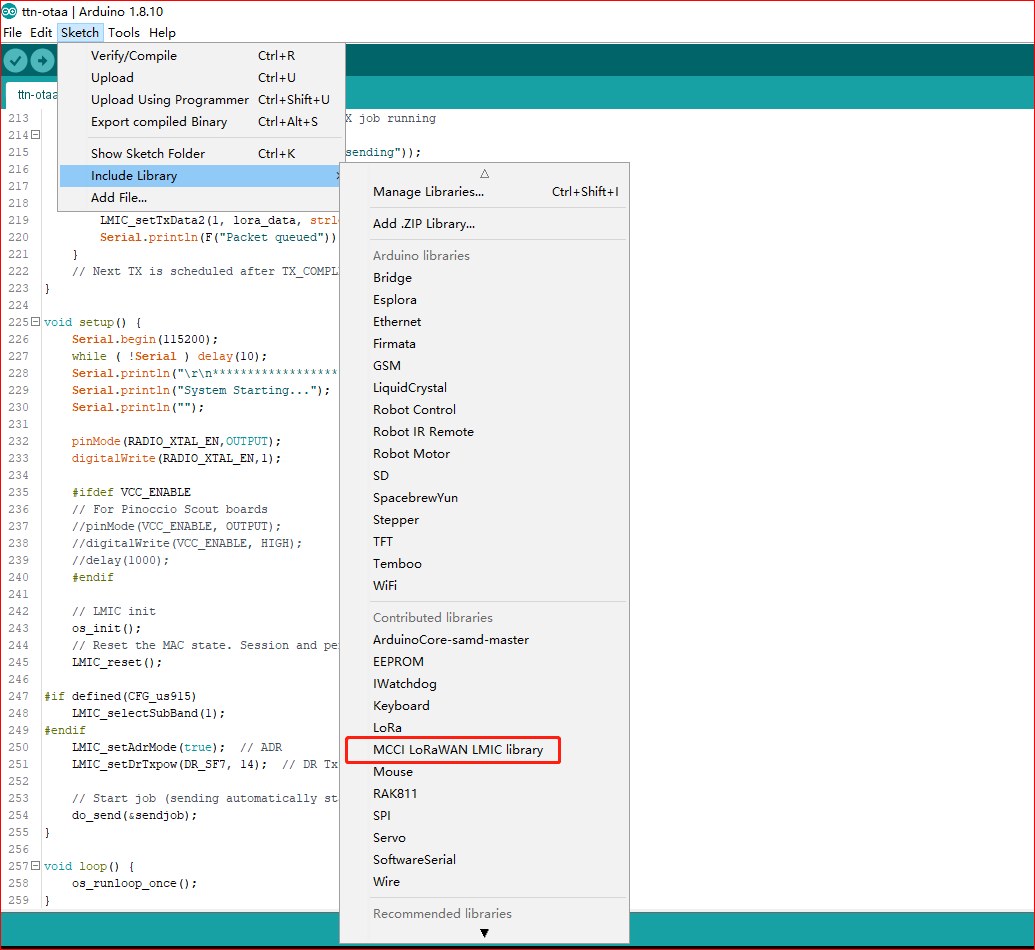Expand Include Library submenu entry
The width and height of the screenshot is (1035, 950).
[x=201, y=176]
